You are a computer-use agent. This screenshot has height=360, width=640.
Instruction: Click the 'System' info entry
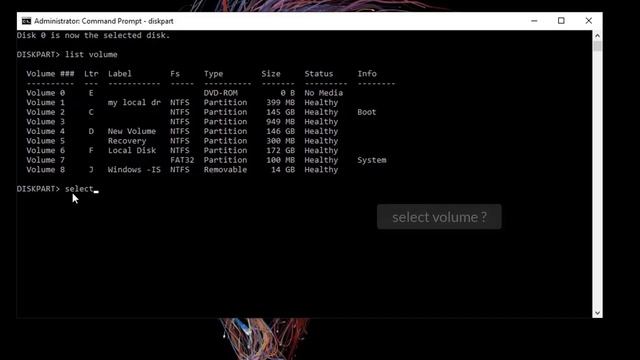[x=371, y=160]
